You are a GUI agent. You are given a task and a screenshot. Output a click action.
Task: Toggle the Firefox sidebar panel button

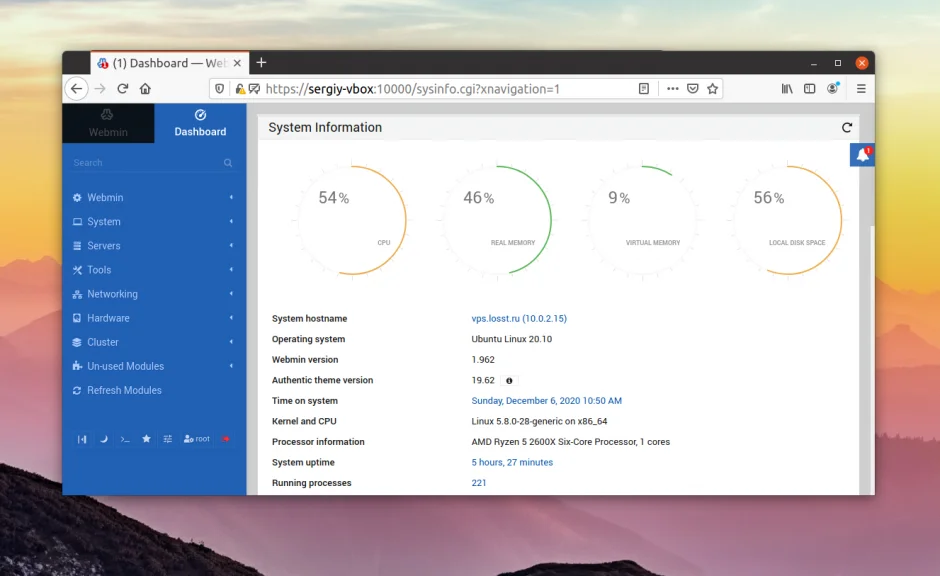[810, 89]
